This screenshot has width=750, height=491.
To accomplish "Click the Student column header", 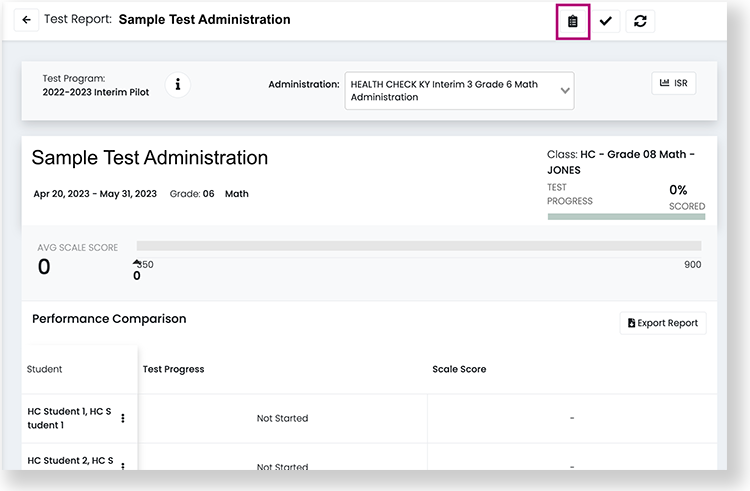I will [x=43, y=369].
